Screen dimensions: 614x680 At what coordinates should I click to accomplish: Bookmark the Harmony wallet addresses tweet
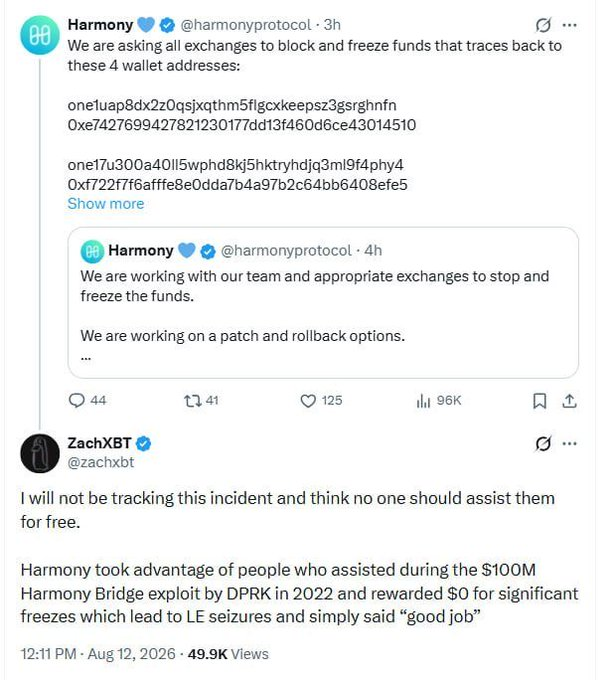tap(539, 401)
